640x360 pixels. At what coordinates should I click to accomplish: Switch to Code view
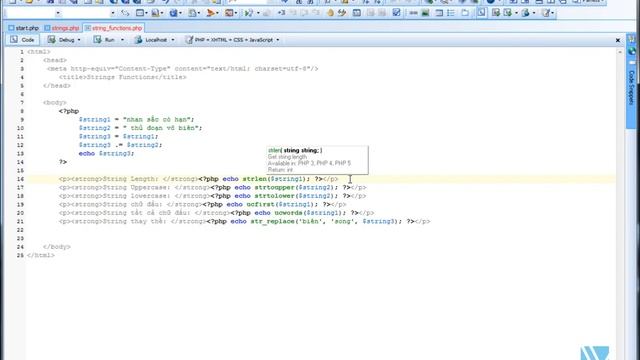point(22,40)
